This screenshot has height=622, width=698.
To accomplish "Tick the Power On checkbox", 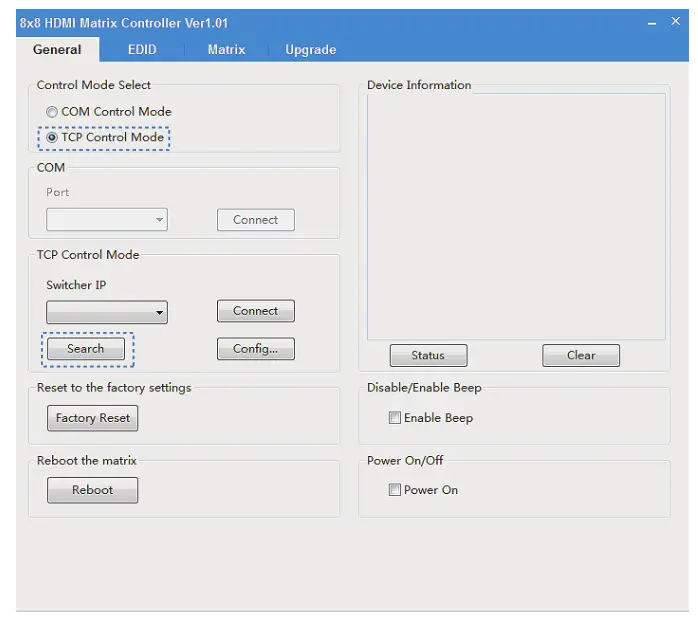I will (395, 490).
